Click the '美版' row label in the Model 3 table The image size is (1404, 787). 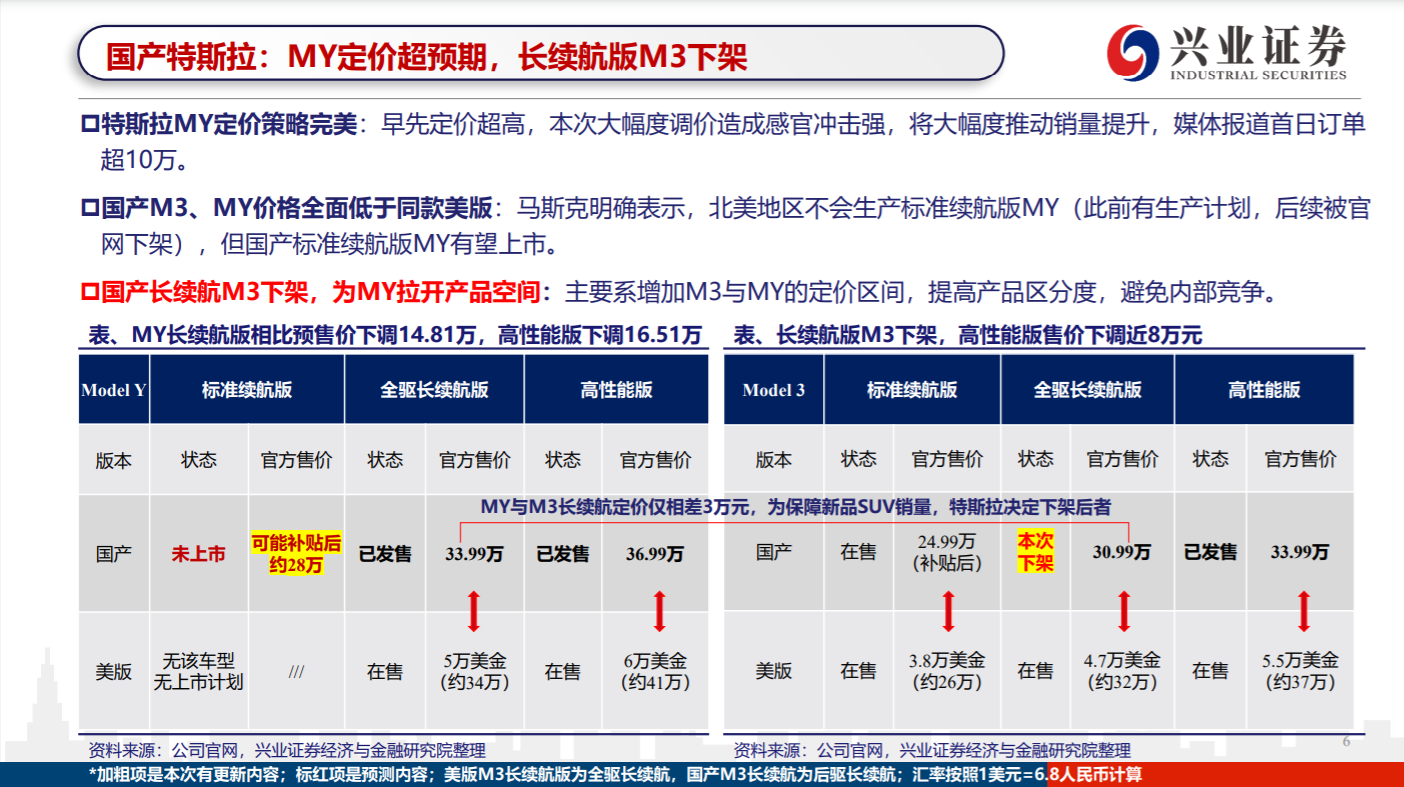tap(773, 672)
